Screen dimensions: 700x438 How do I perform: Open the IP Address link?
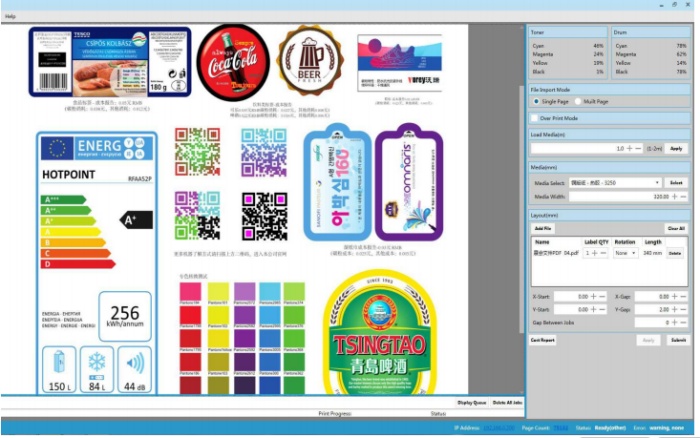499,428
